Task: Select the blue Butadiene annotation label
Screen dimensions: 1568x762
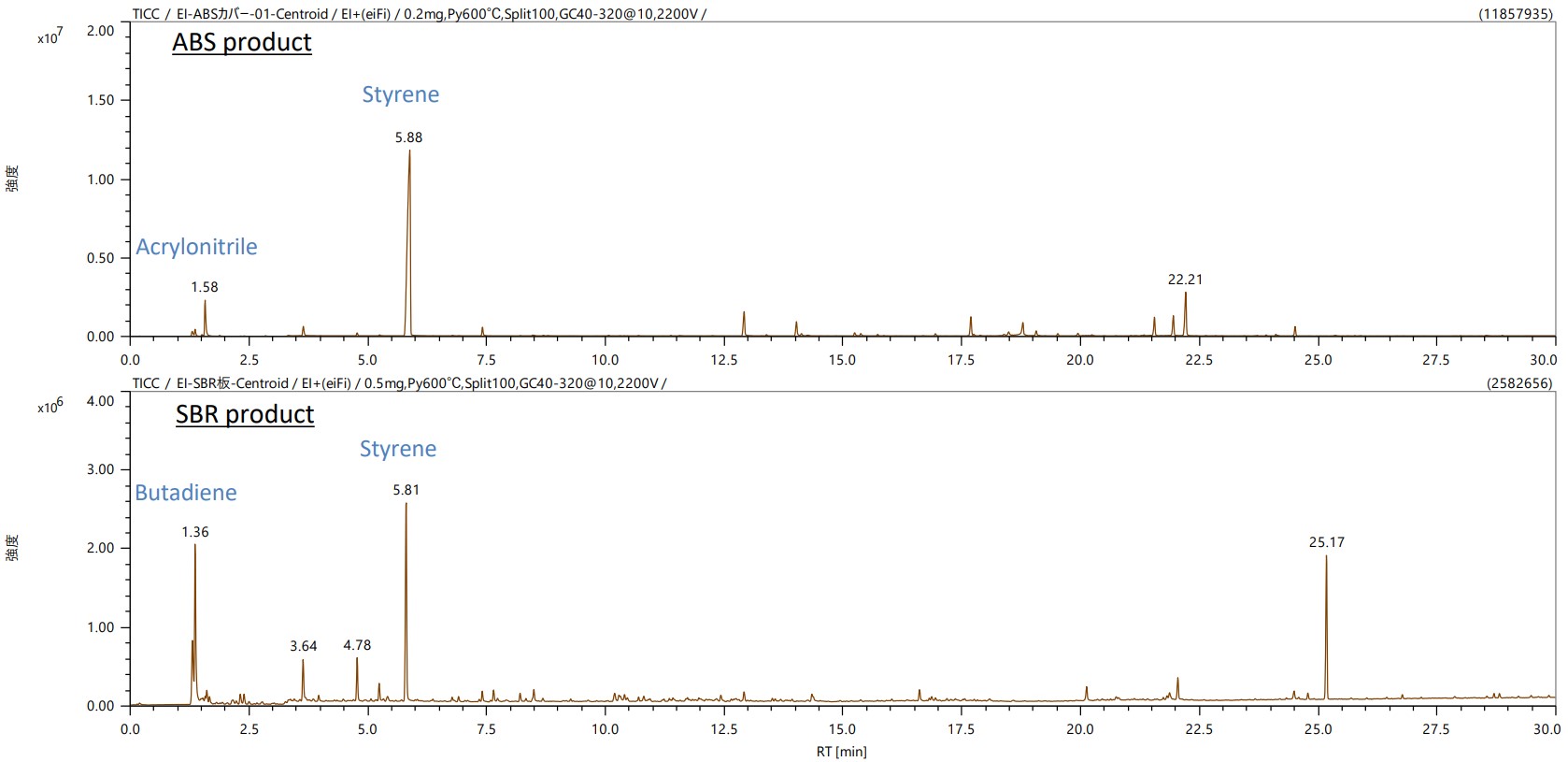Action: click(186, 493)
